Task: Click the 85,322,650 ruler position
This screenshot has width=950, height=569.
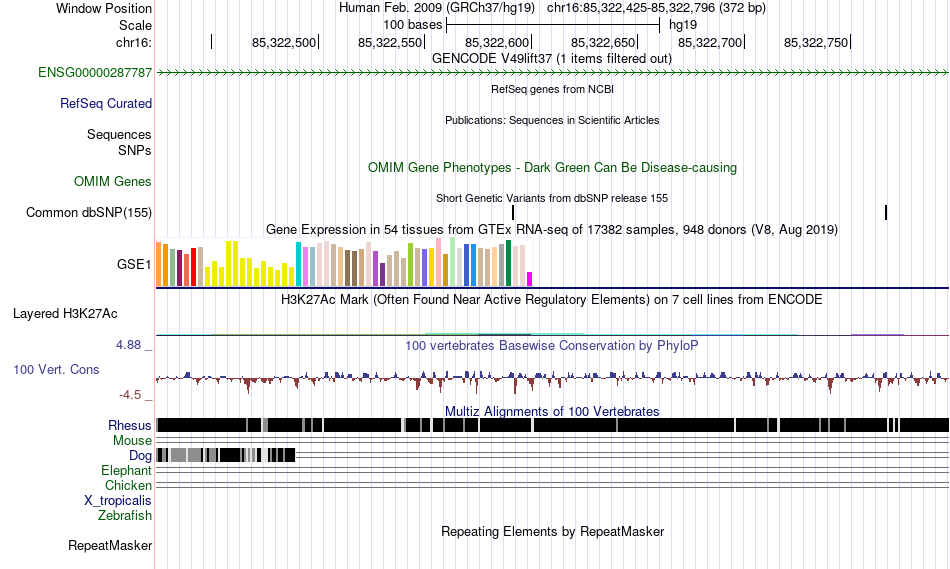Action: pyautogui.click(x=603, y=42)
